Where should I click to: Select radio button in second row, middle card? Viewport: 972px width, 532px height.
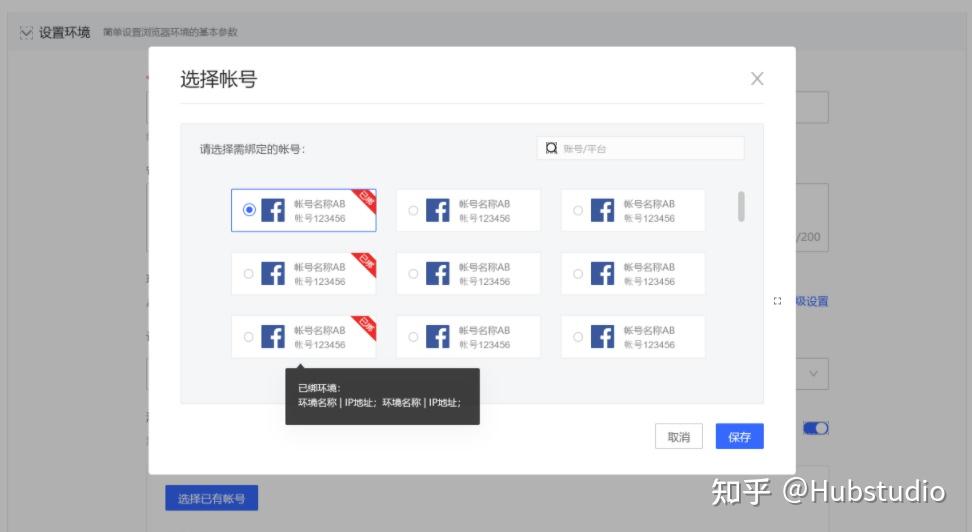pyautogui.click(x=413, y=273)
